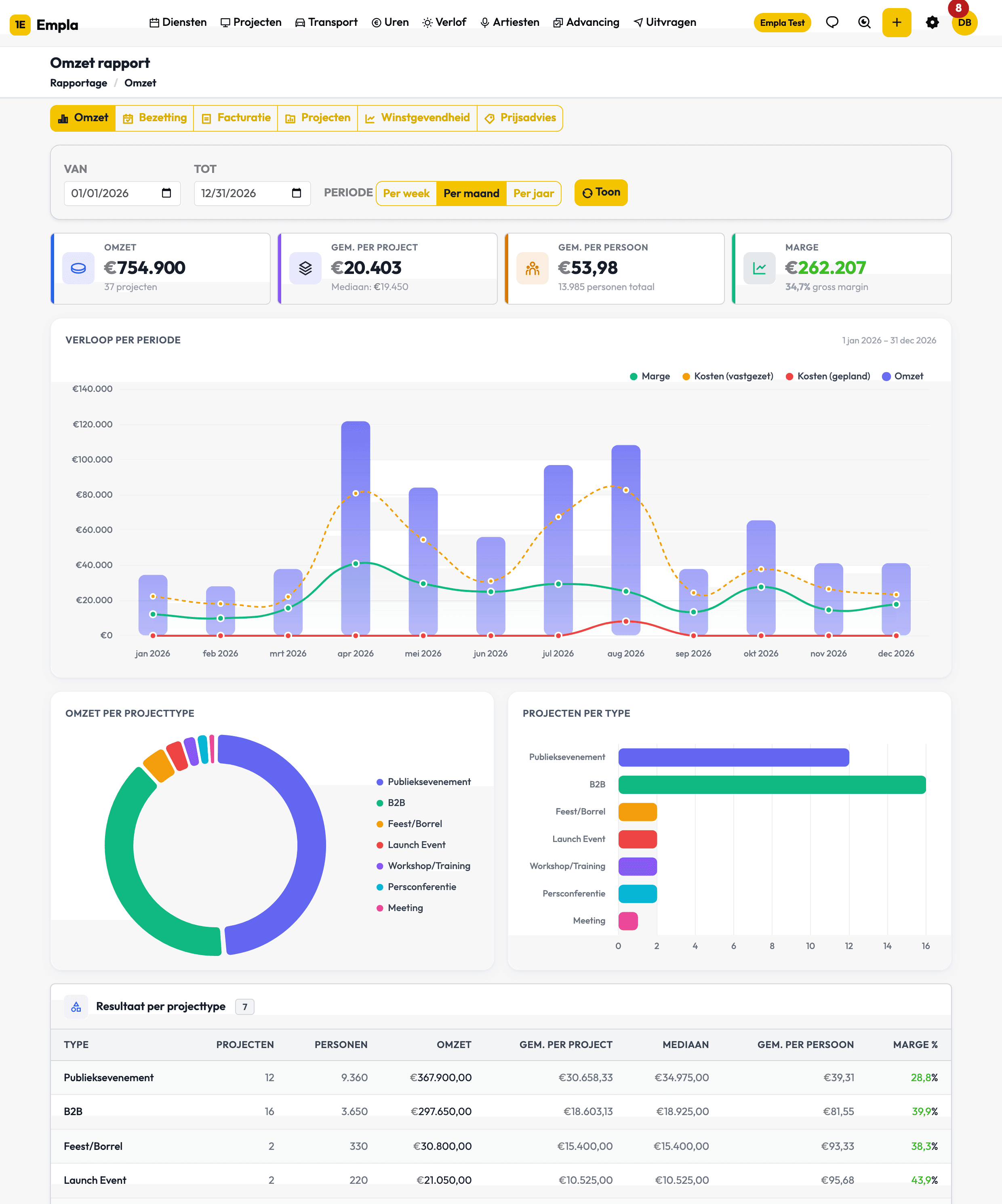This screenshot has height=1204, width=1002.
Task: Click the Empla logo
Action: pos(44,25)
